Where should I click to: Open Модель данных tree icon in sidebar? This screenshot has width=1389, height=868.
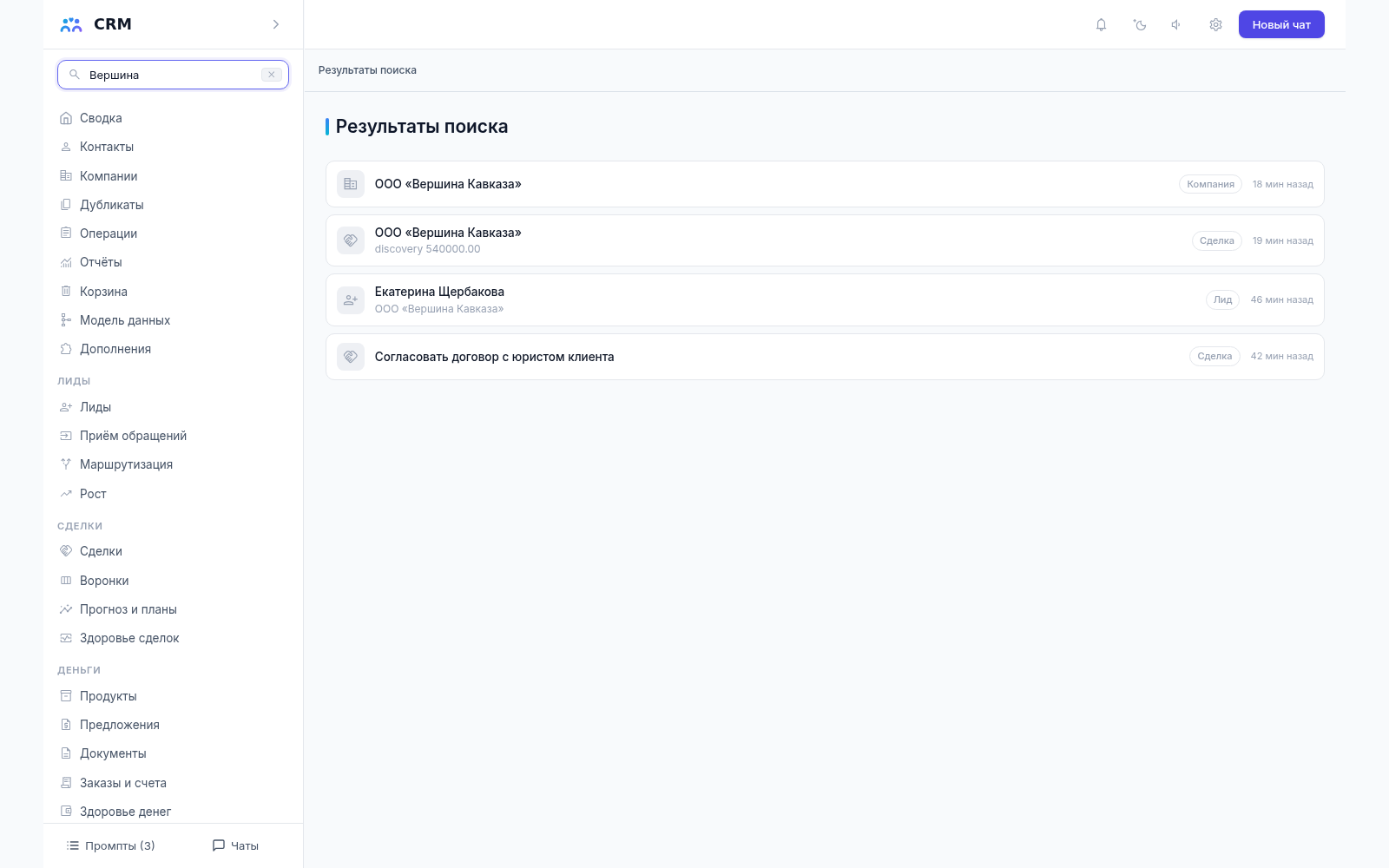point(66,320)
